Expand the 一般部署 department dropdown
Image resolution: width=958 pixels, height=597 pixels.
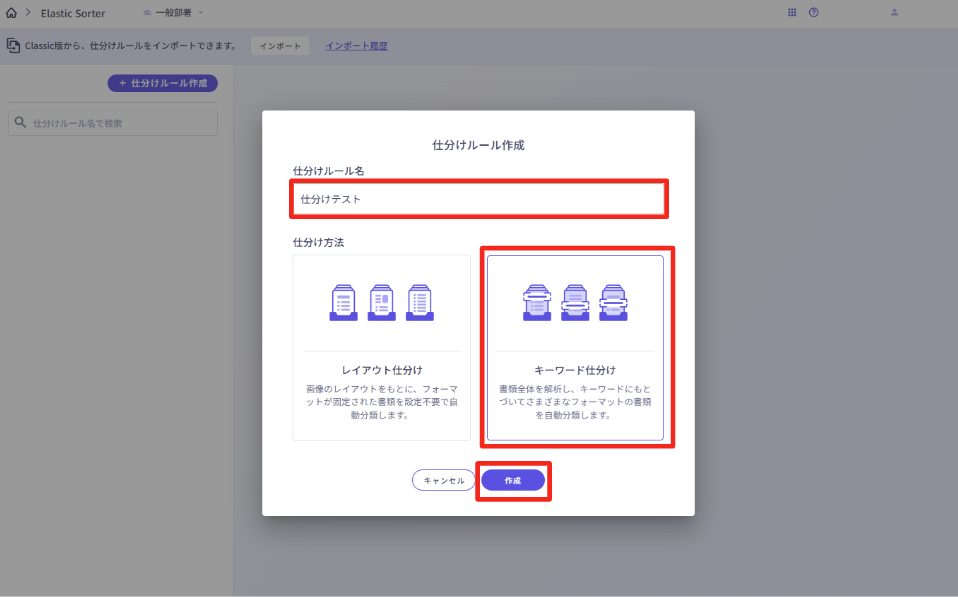click(172, 13)
